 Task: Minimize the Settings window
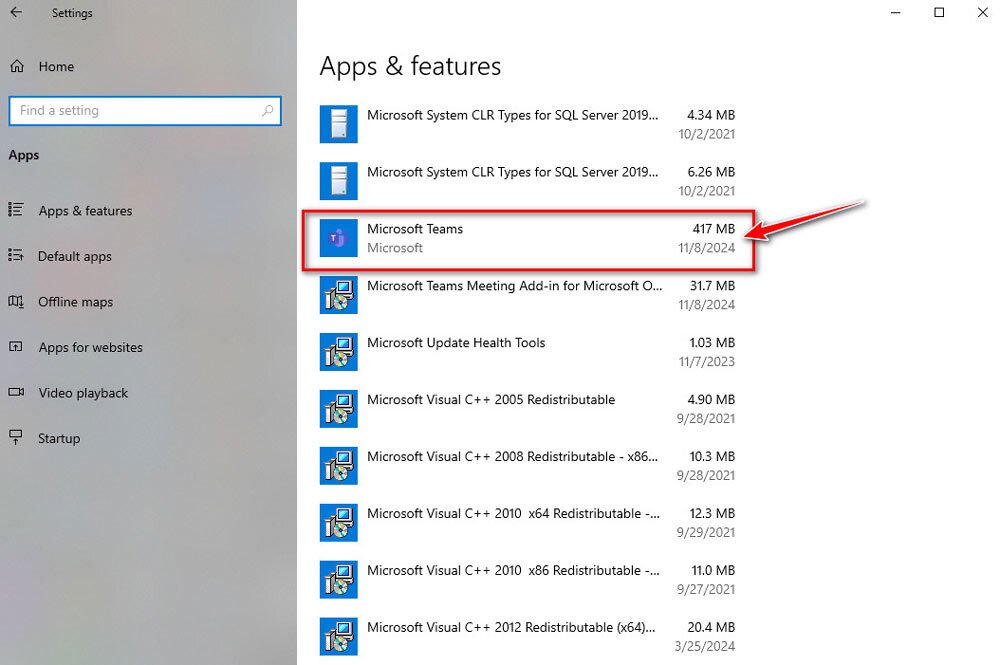[895, 13]
